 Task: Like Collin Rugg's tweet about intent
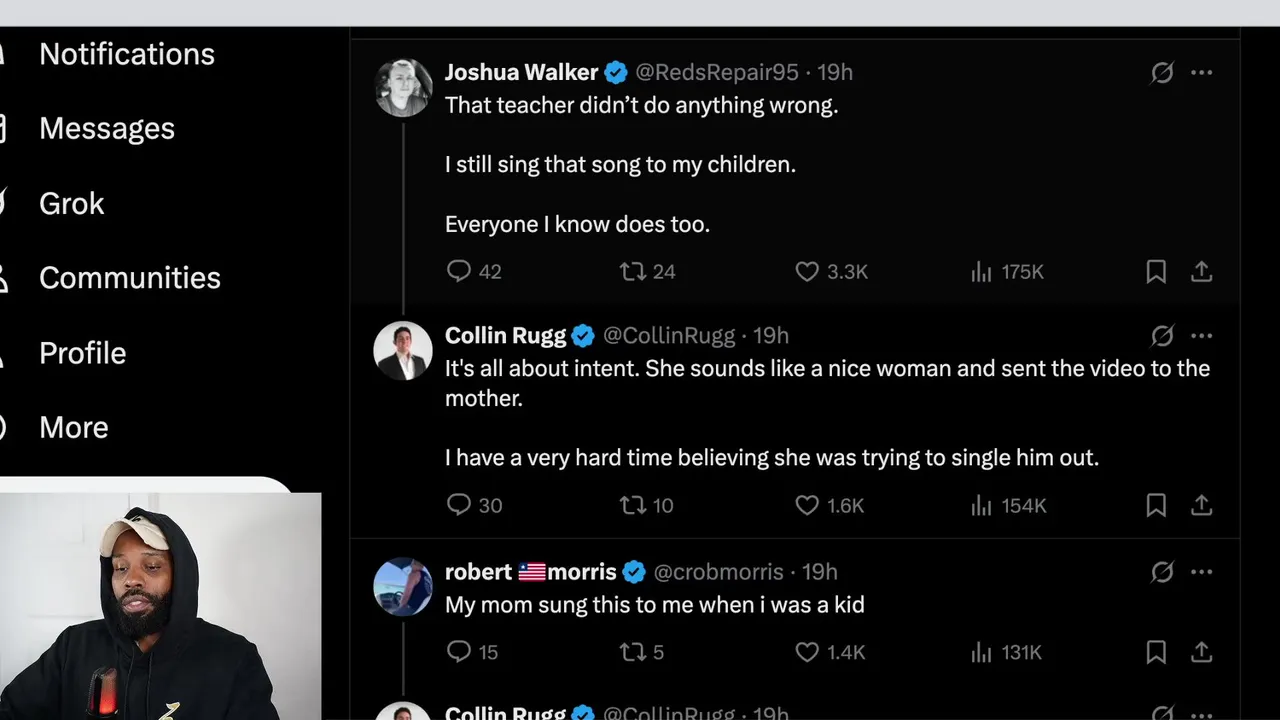807,505
